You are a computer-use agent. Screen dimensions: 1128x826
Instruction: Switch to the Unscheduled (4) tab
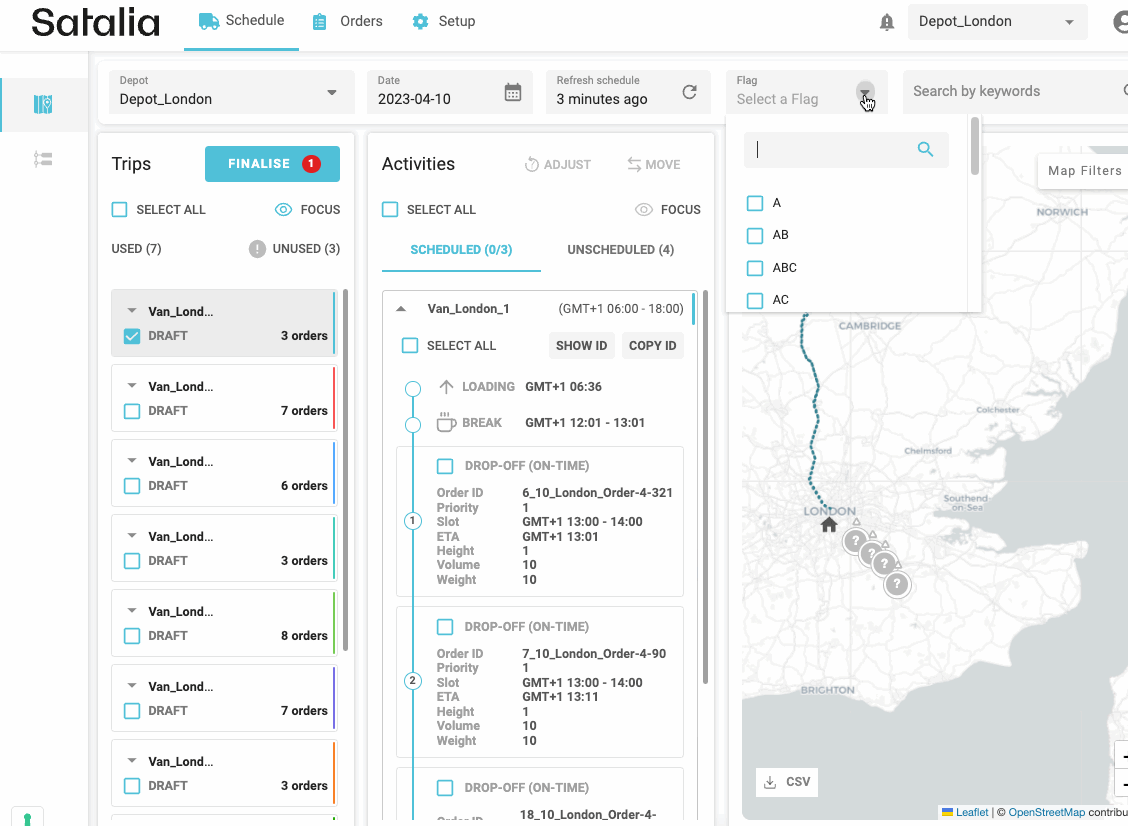620,250
